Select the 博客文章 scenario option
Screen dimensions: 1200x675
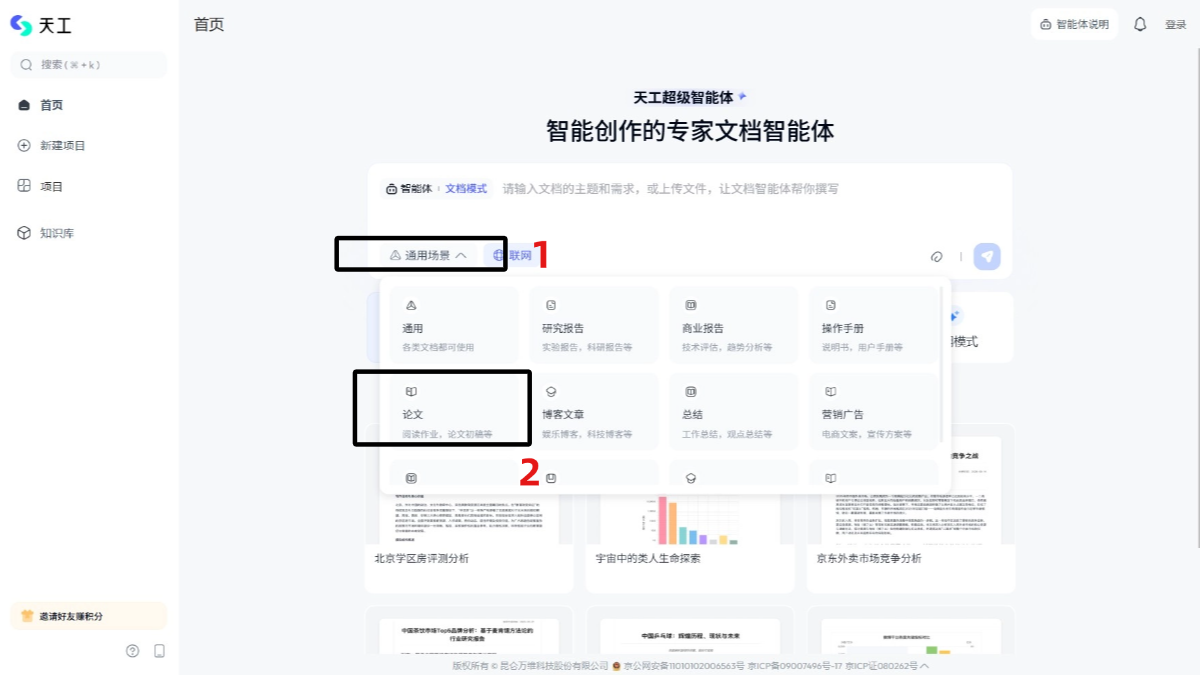click(x=594, y=411)
